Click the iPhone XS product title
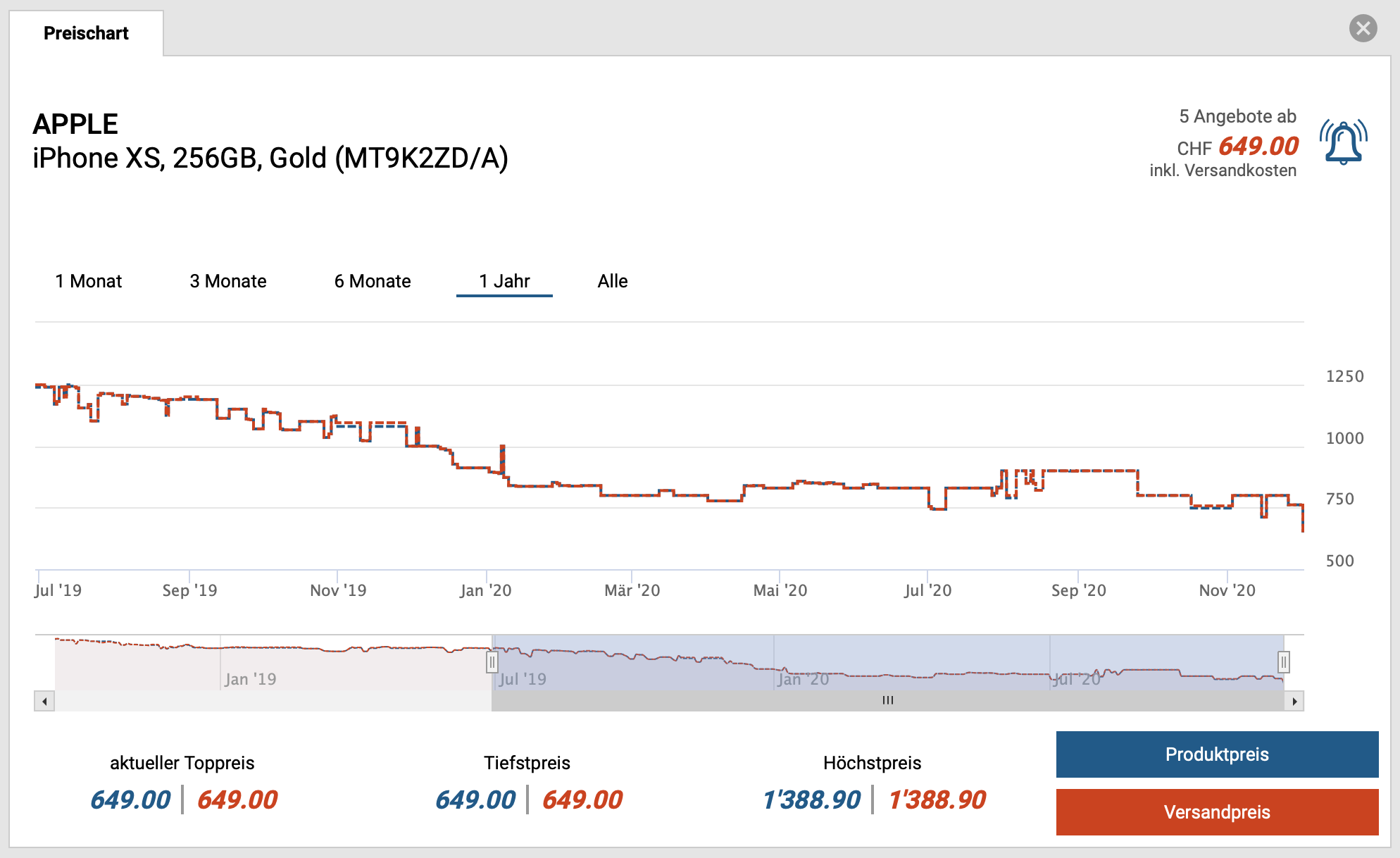1400x858 pixels. click(270, 158)
